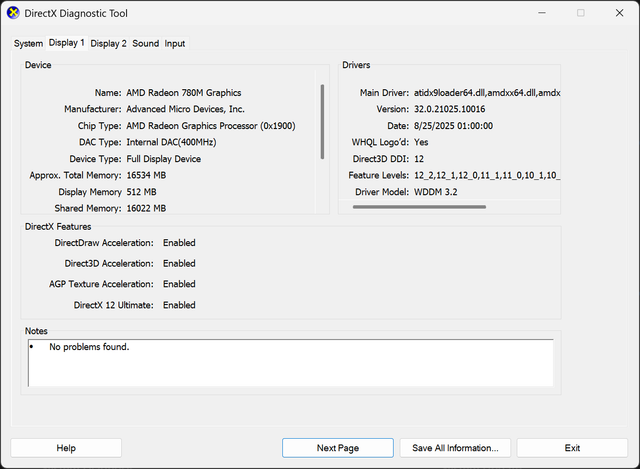640x469 pixels.
Task: Click the Help button
Action: coord(66,448)
